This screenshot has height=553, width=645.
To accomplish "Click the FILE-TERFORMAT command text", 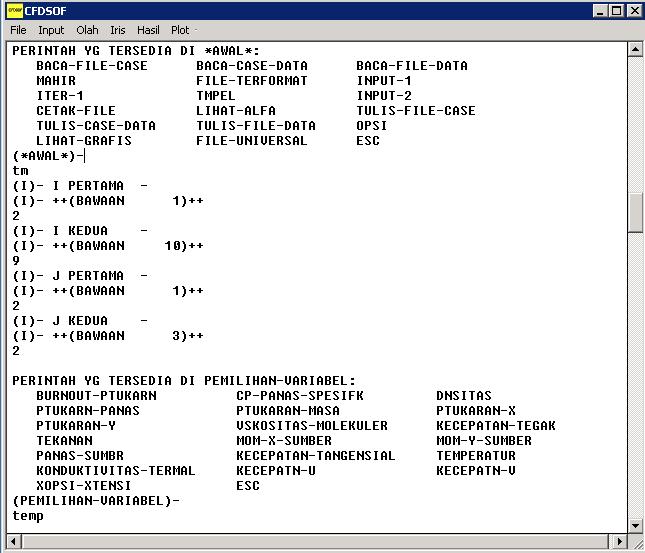I will (252, 81).
